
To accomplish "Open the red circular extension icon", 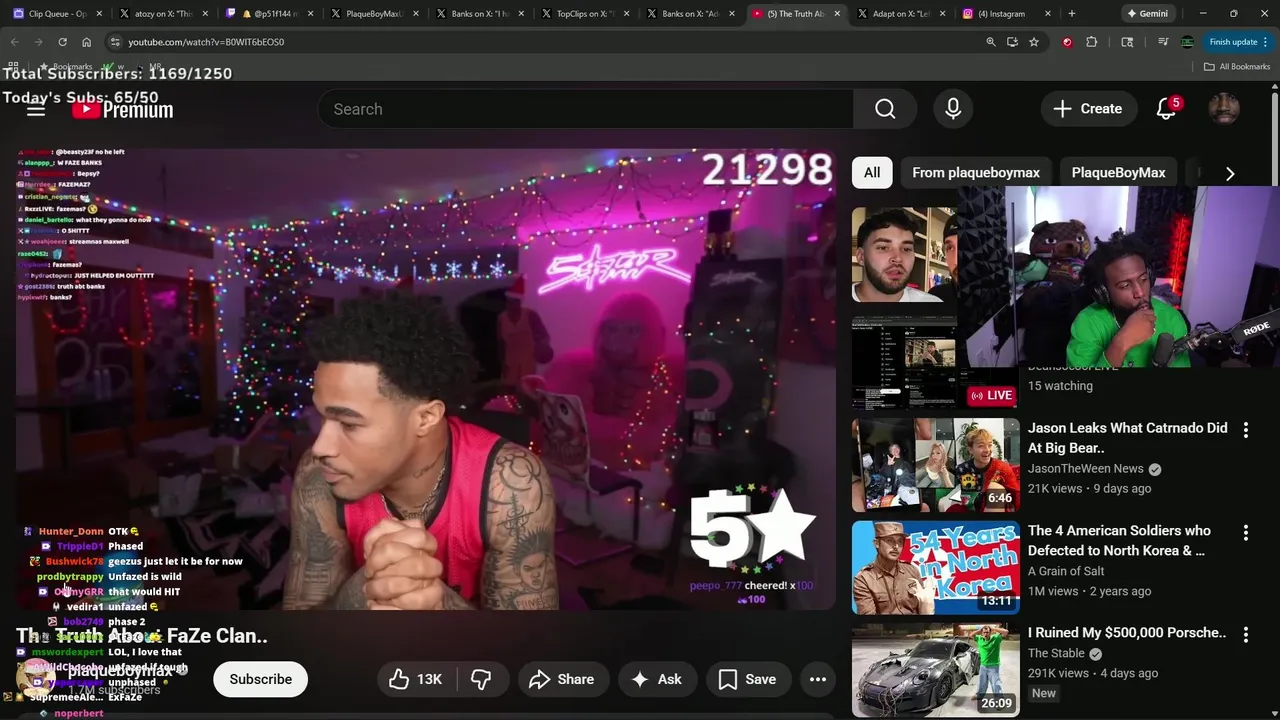I will pos(1067,42).
